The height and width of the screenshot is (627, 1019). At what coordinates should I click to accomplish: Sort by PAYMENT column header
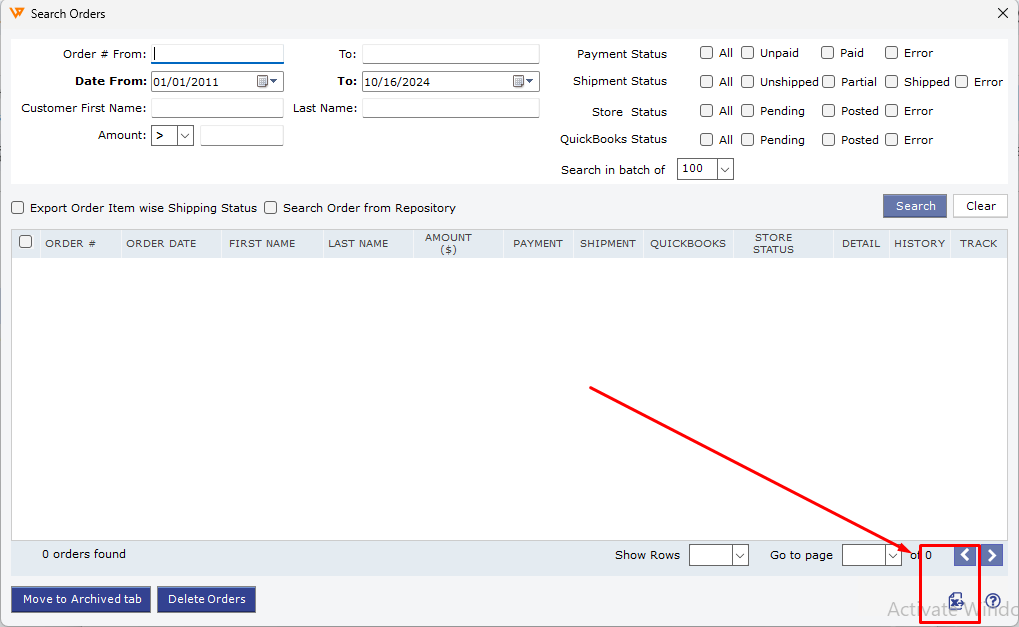point(537,243)
